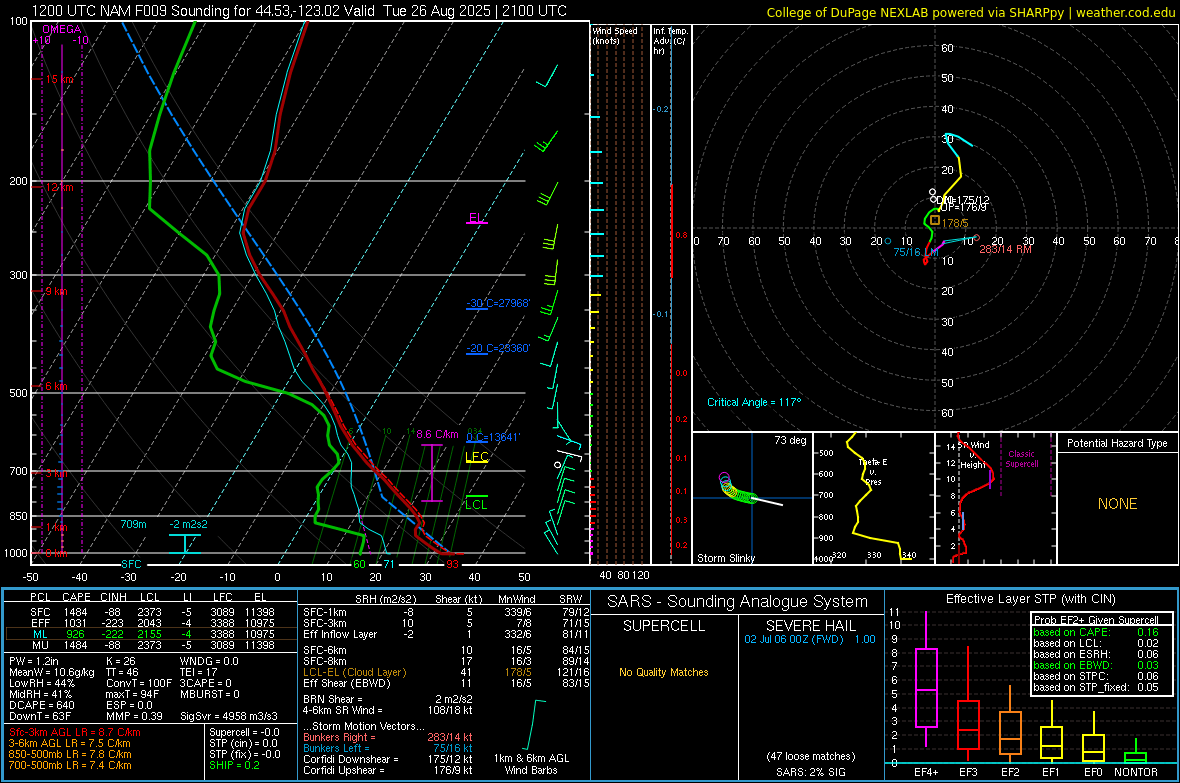Click the red 12 km height marker
Viewport: 1180px width, 783px height.
[x=59, y=187]
